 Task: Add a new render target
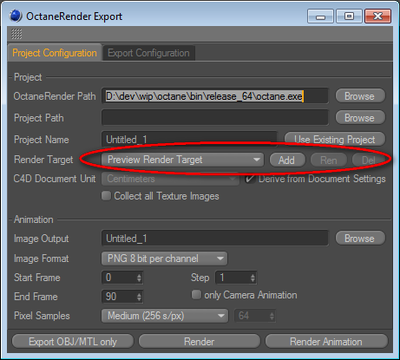point(287,160)
